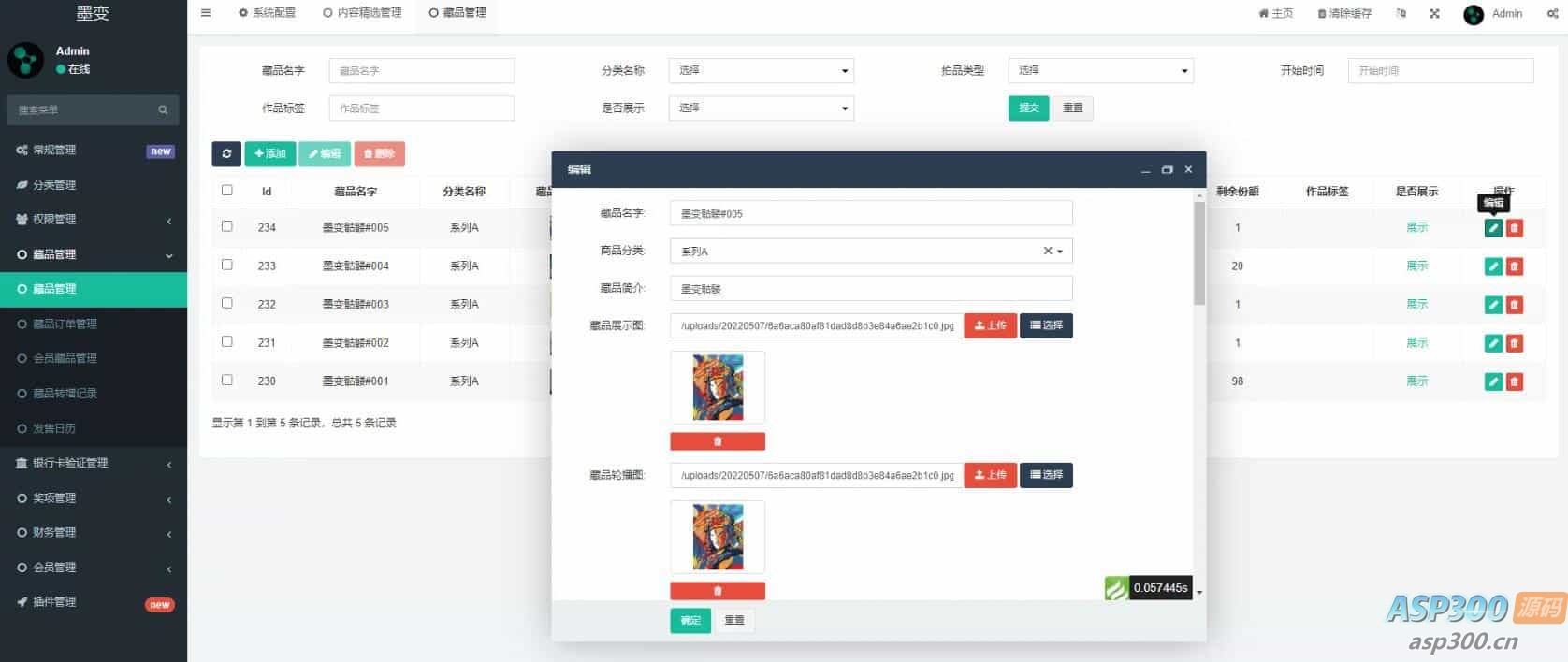Click the 确定 button in edit dialog
The height and width of the screenshot is (662, 1568).
click(x=690, y=621)
